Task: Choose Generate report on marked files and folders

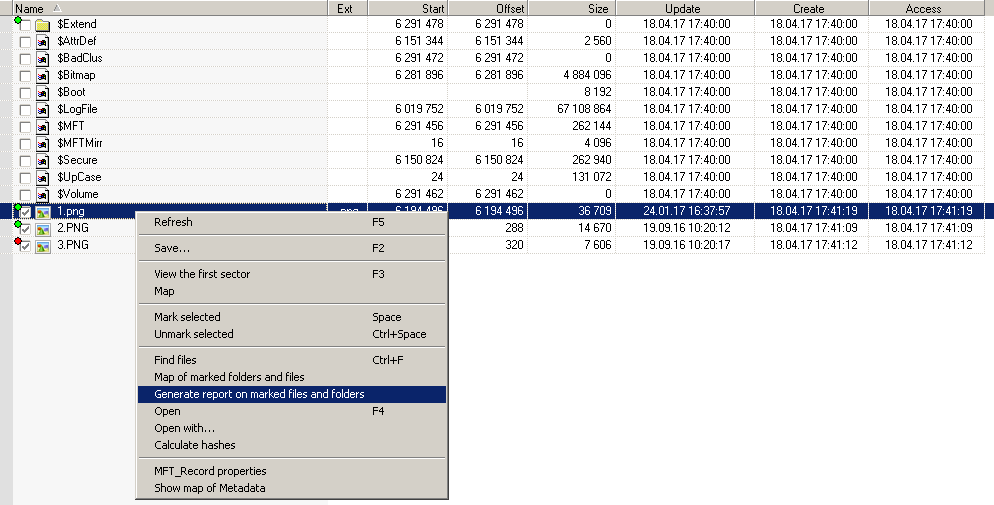Action: (259, 394)
